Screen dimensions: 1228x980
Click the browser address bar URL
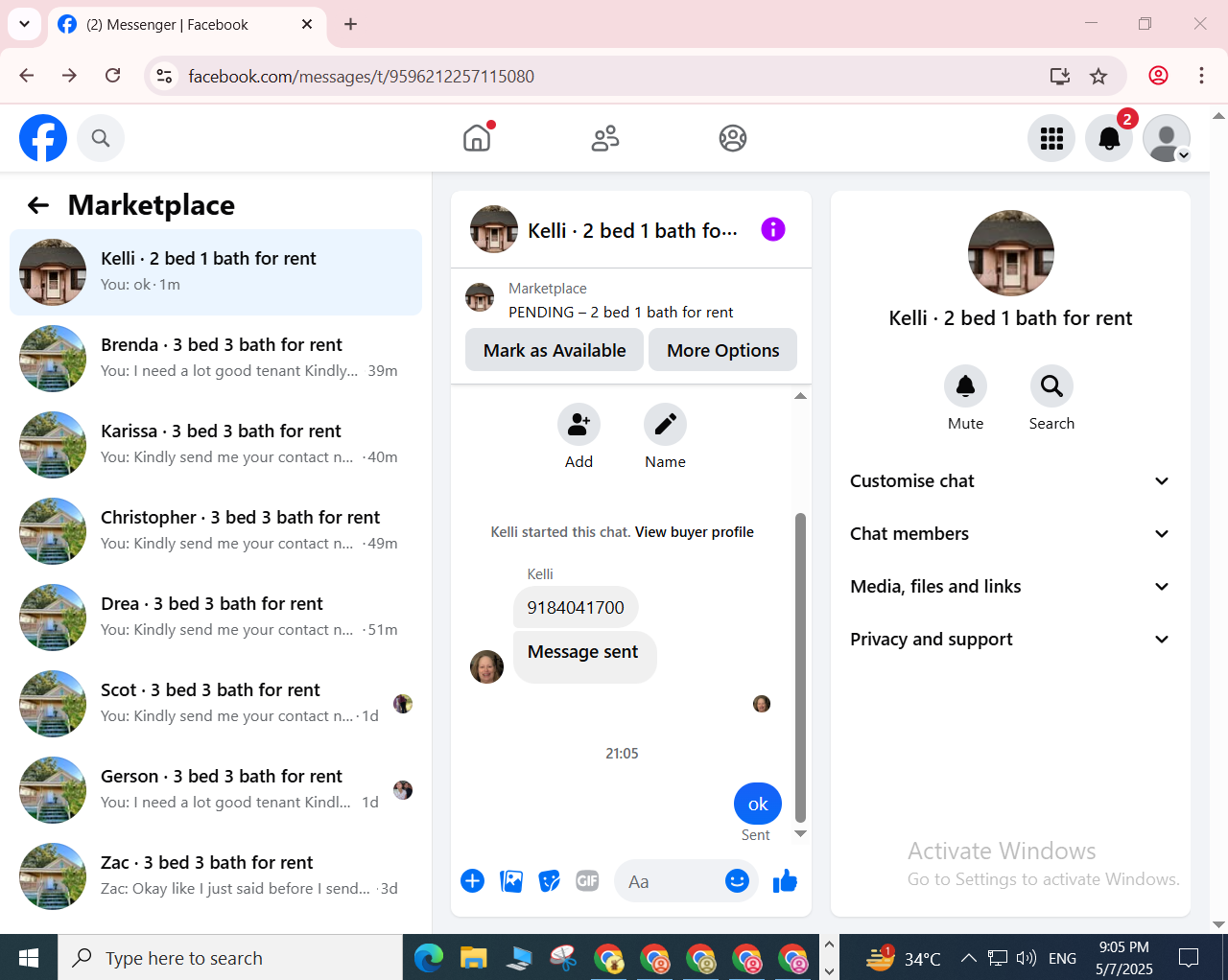361,76
